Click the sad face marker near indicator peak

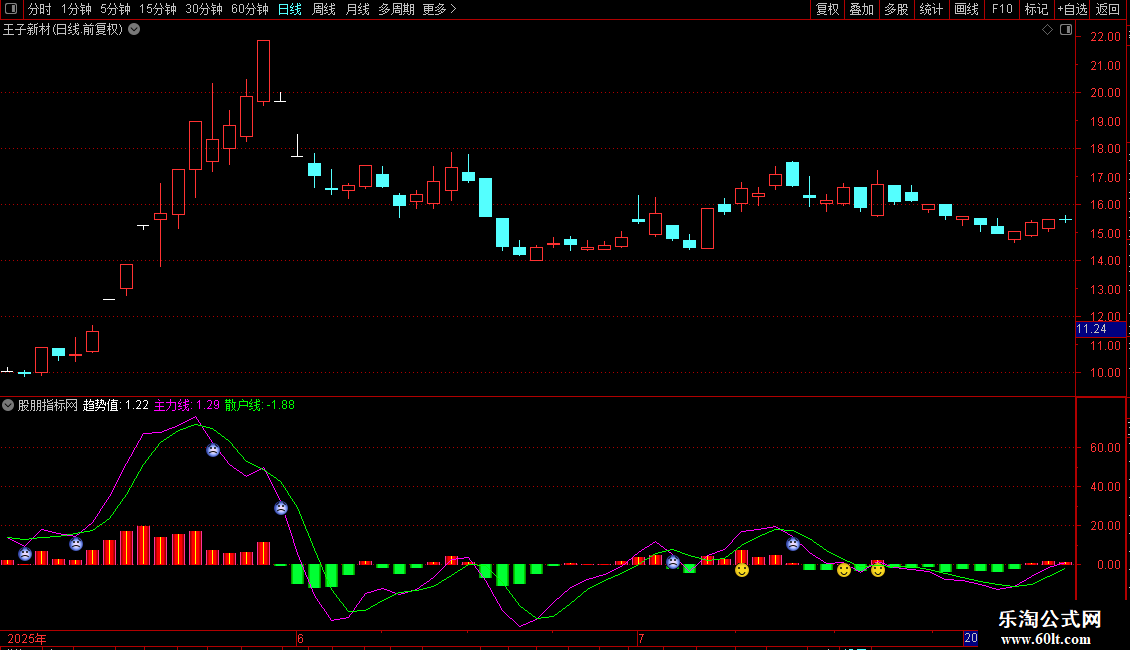point(213,450)
